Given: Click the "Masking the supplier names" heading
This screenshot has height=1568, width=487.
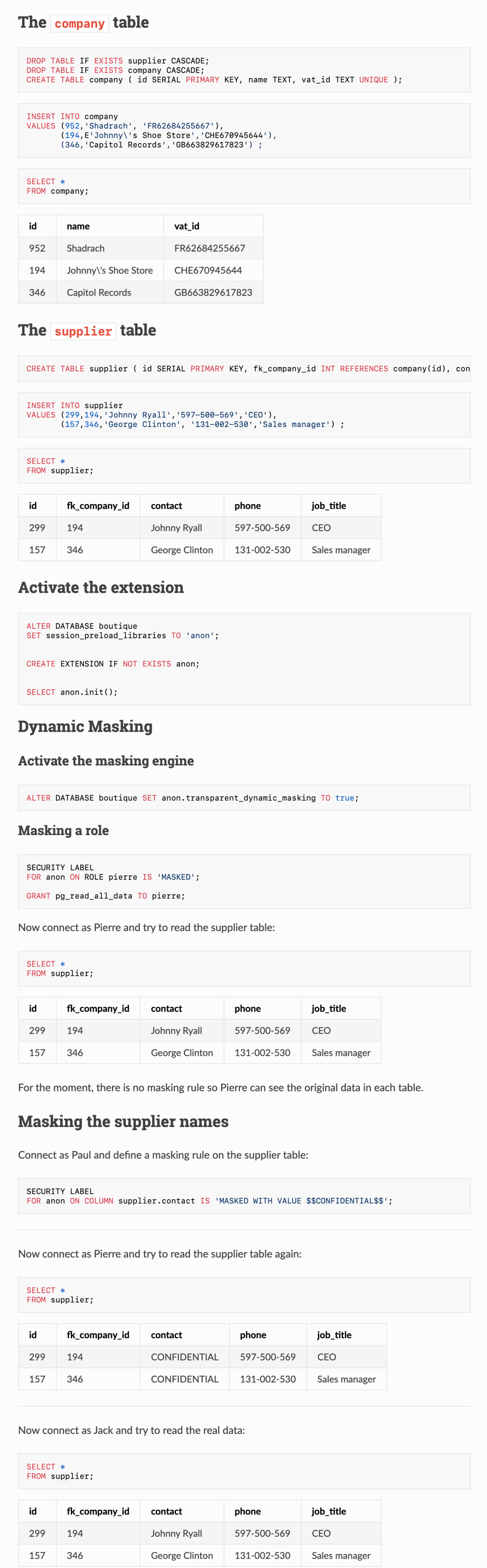Looking at the screenshot, I should click(x=124, y=1122).
